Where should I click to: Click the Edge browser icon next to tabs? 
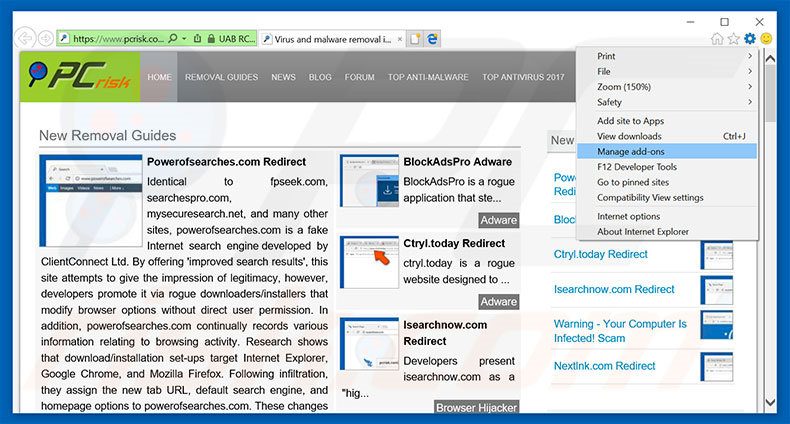(x=432, y=39)
